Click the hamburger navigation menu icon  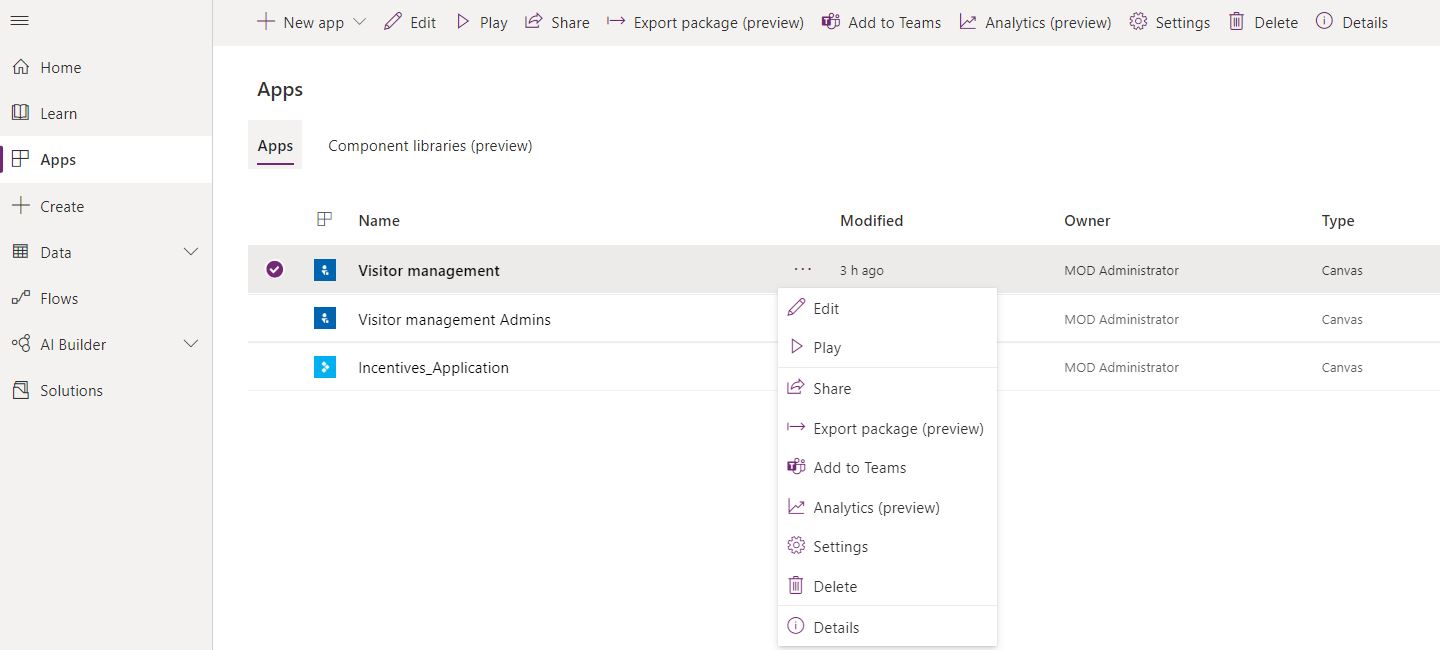tap(19, 21)
